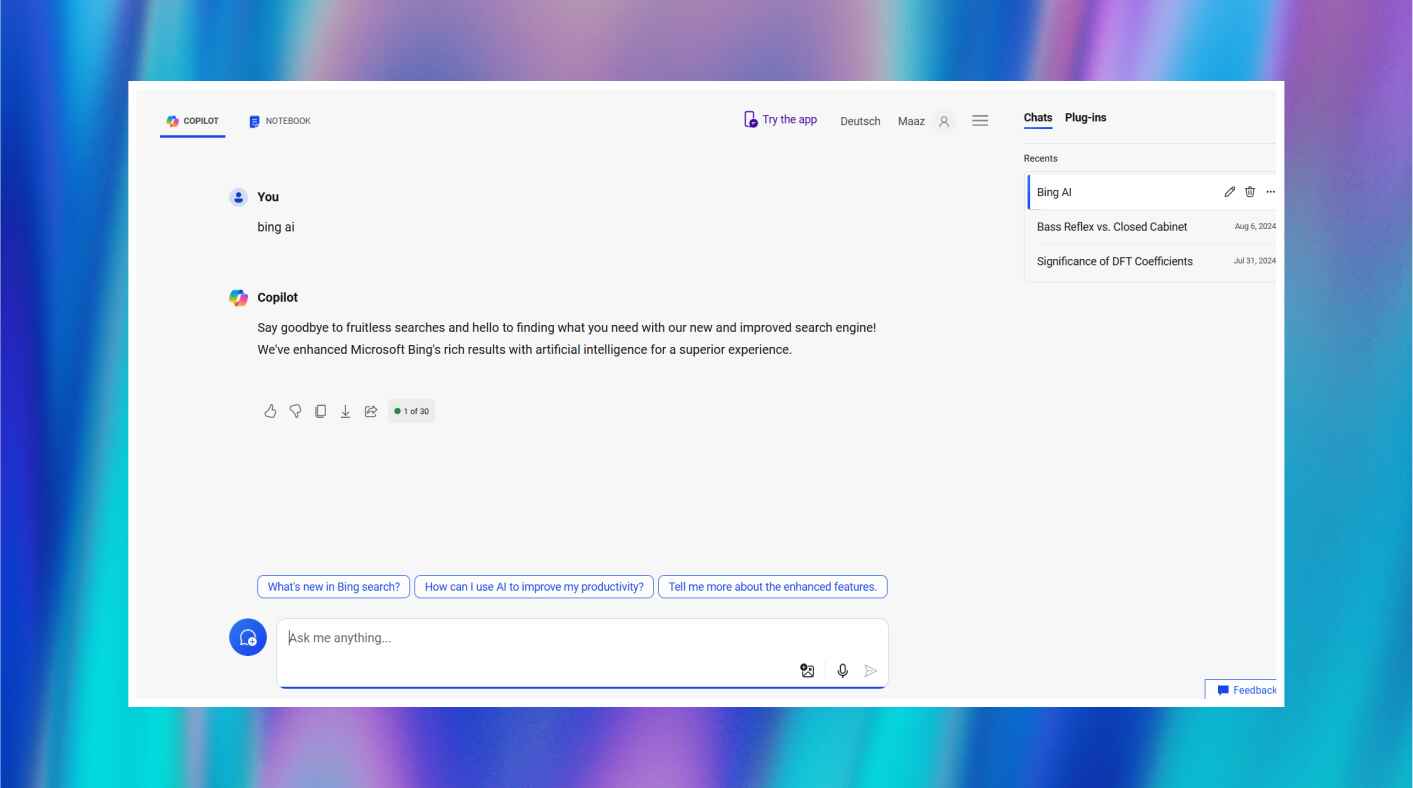Choose suggestion "What's new in Bing search?"
Viewport: 1413px width, 788px height.
coord(334,587)
